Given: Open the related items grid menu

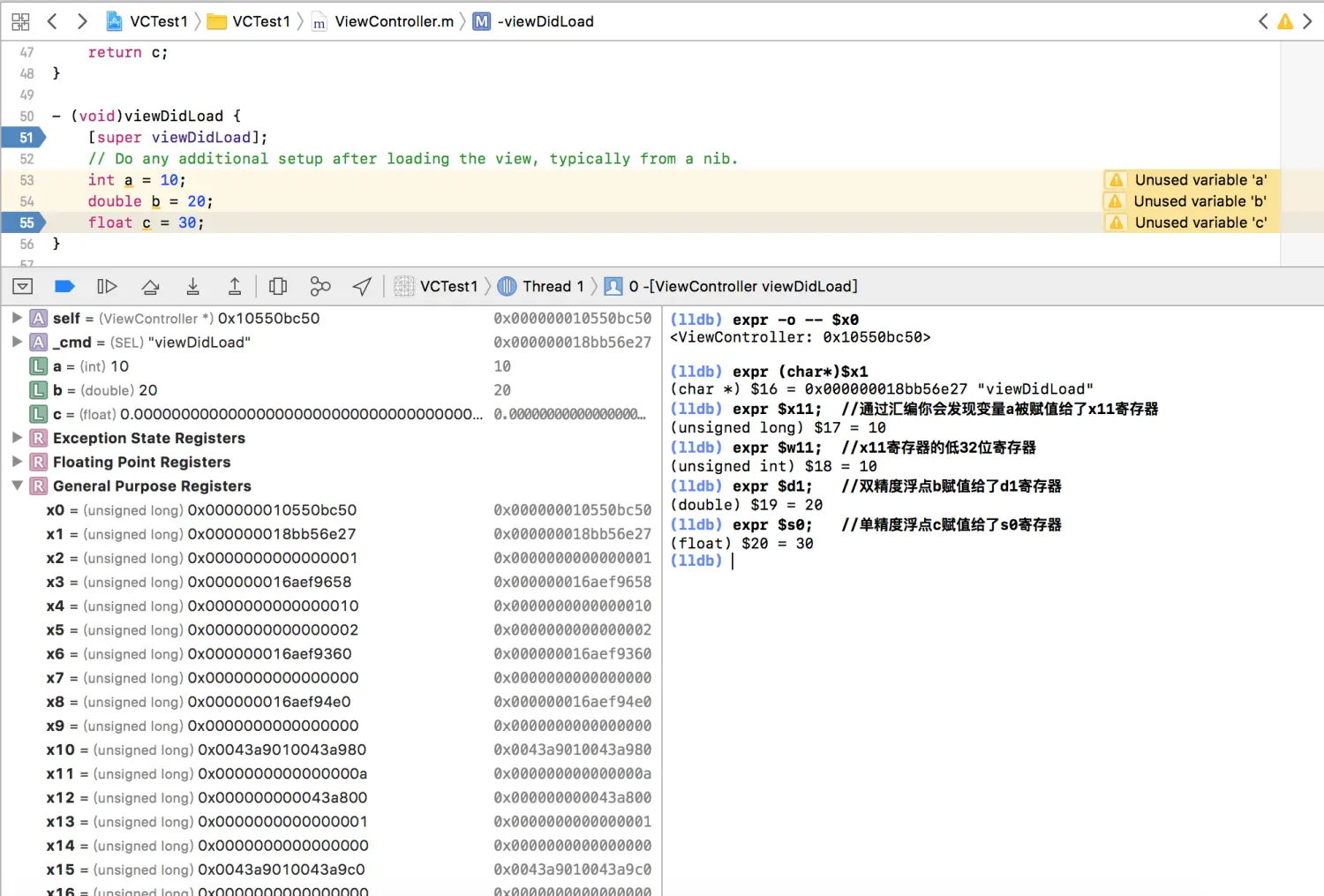Looking at the screenshot, I should click(20, 21).
